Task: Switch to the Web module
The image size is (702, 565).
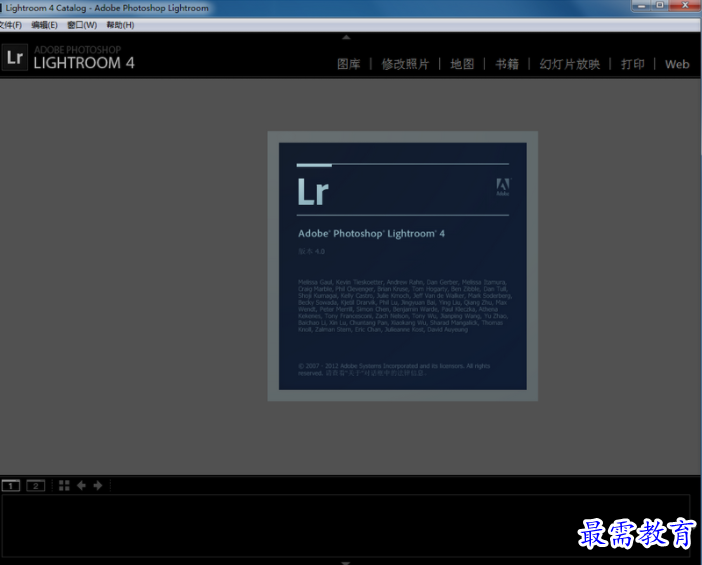Action: [677, 64]
